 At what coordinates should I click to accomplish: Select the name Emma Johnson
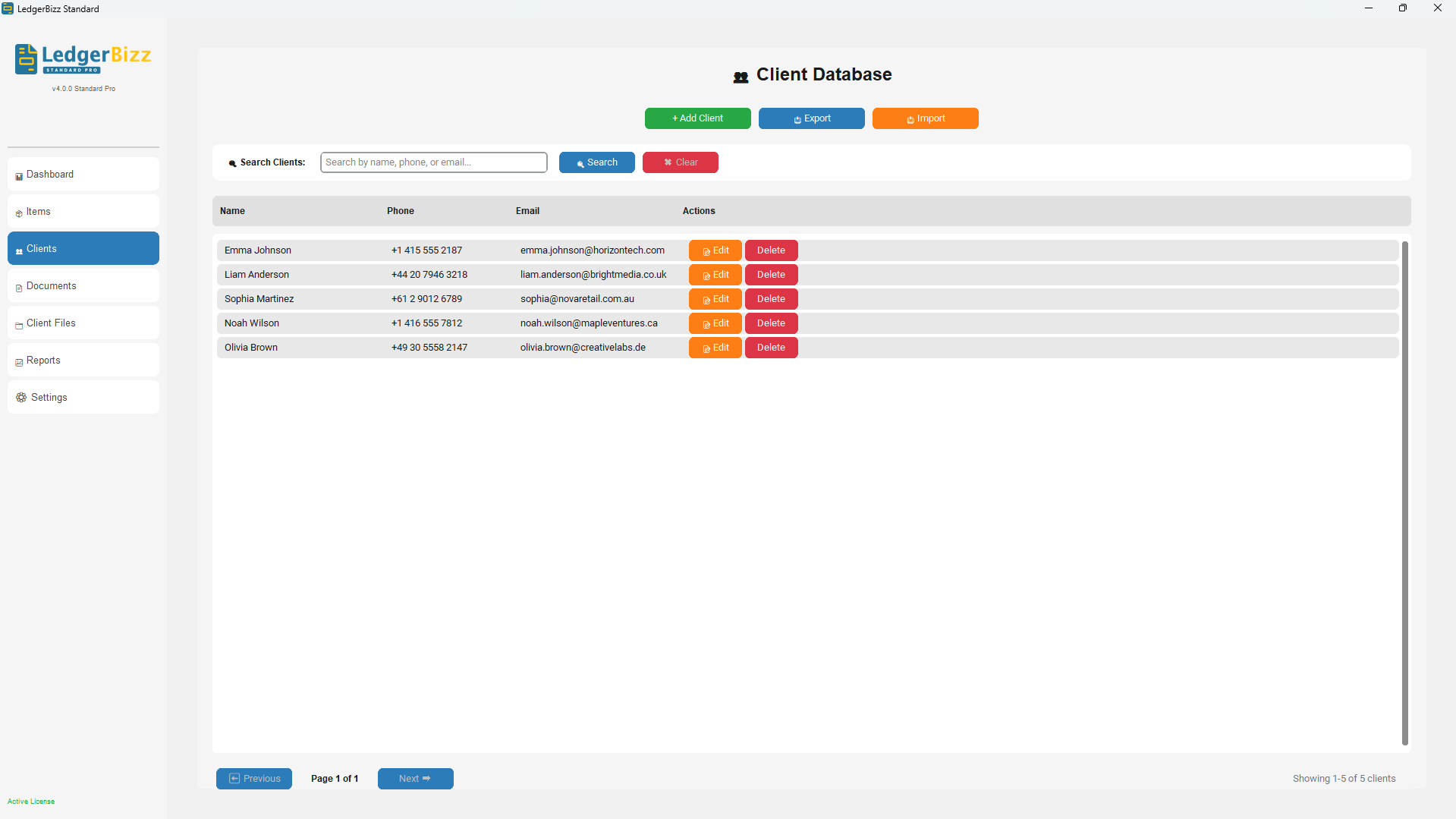[x=257, y=250]
